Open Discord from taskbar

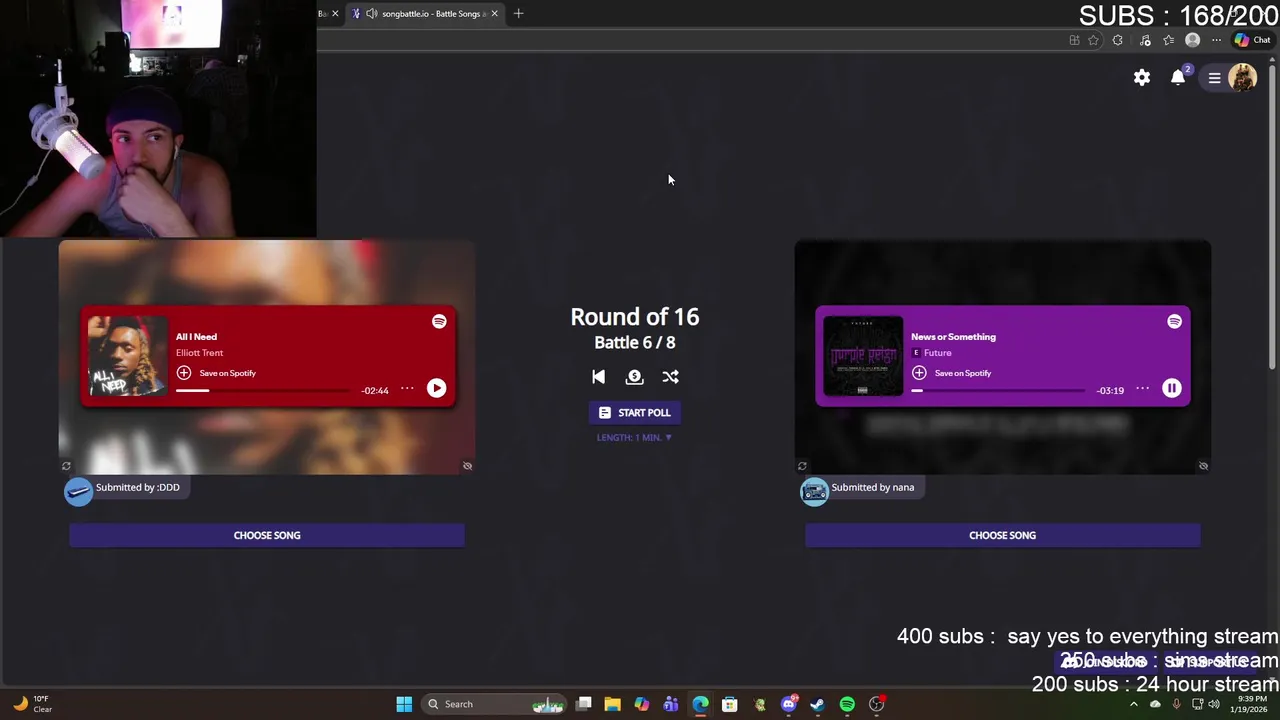[x=788, y=704]
